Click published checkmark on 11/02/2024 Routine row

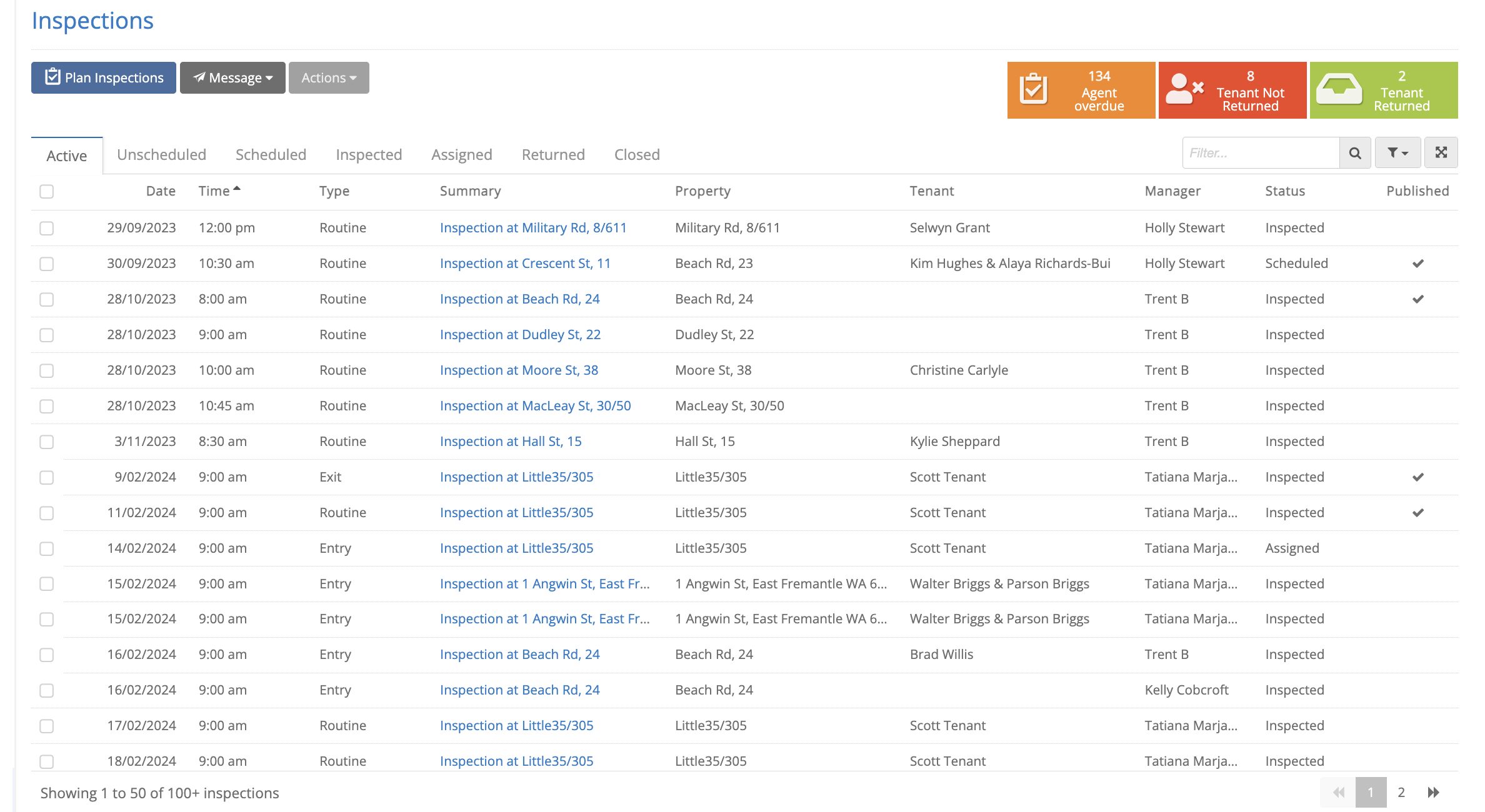[1418, 513]
